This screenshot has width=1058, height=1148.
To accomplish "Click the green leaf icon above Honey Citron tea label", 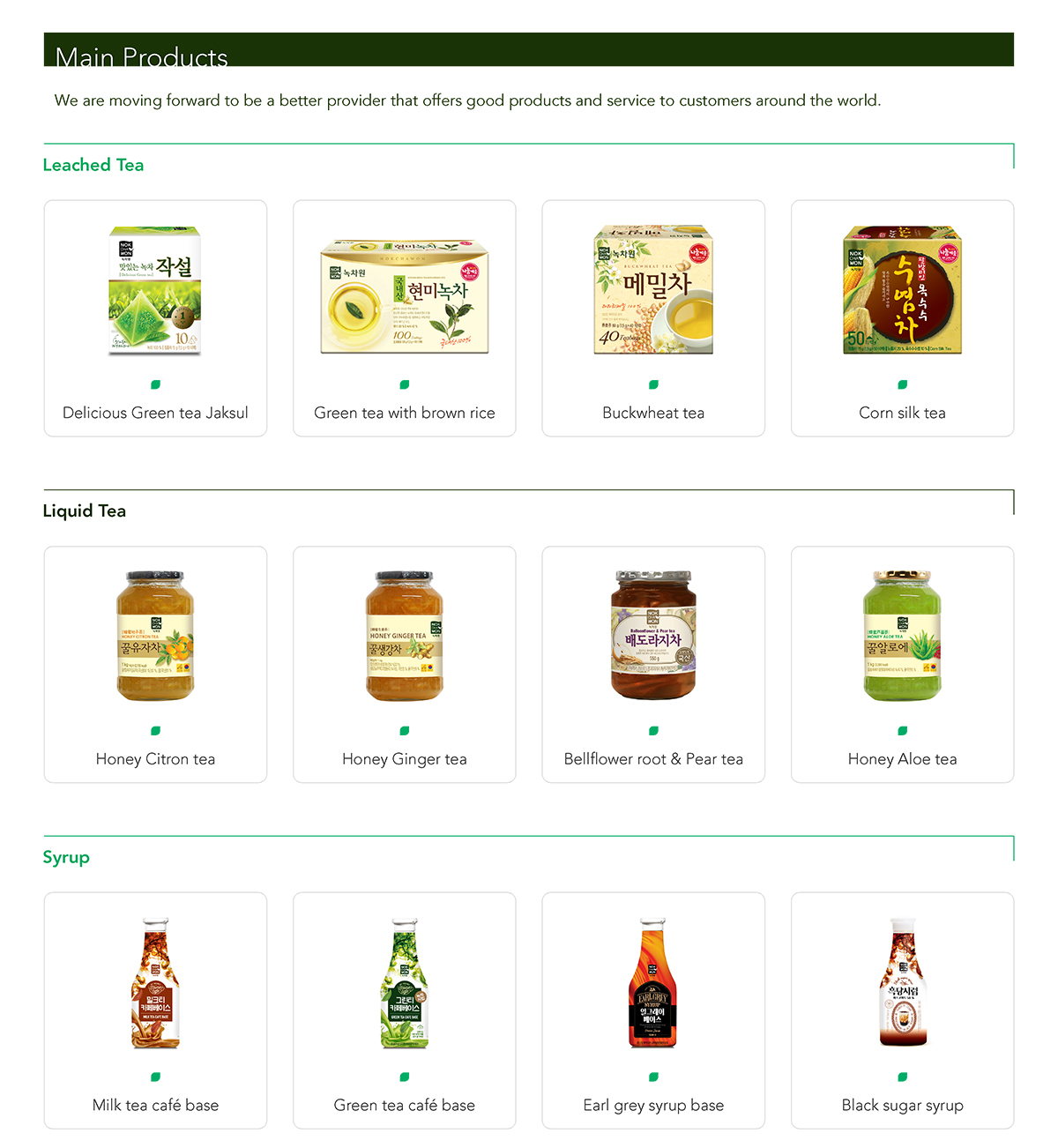I will [x=155, y=731].
